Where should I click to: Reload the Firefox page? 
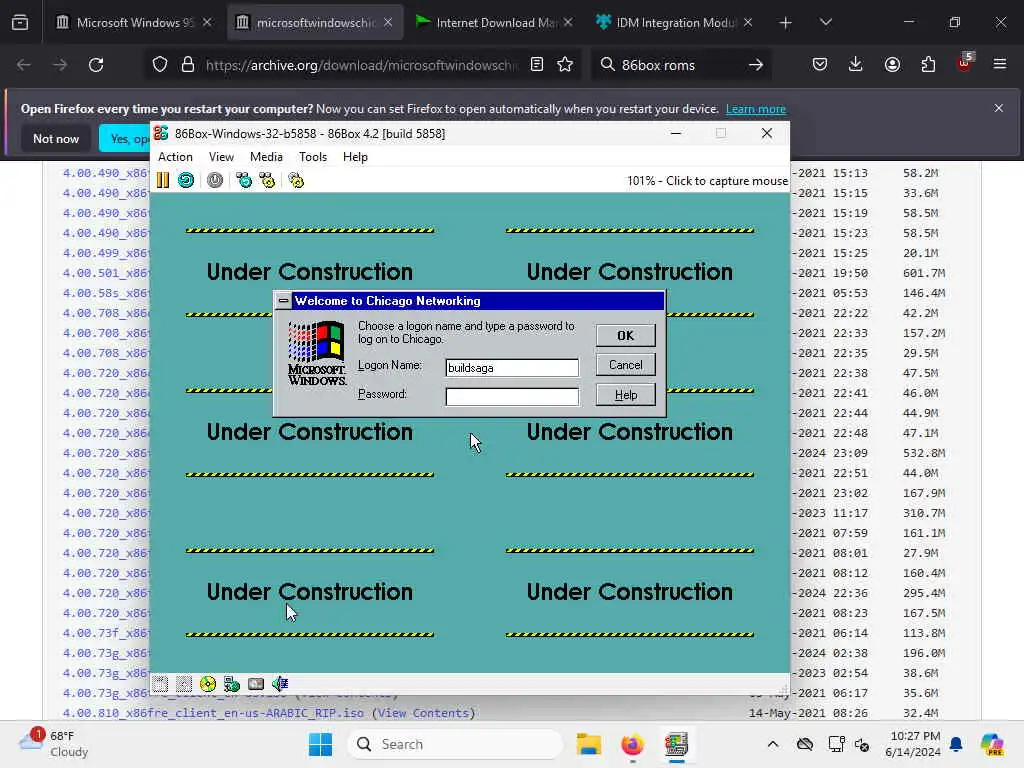coord(96,65)
